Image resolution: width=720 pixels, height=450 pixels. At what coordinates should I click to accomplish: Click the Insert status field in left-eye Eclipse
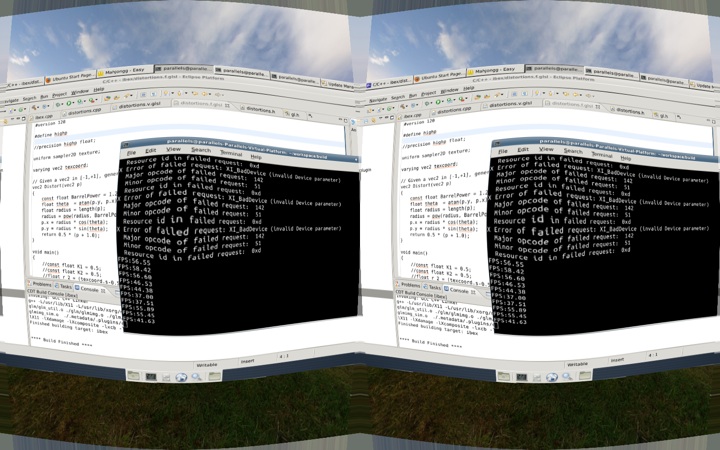[248, 361]
